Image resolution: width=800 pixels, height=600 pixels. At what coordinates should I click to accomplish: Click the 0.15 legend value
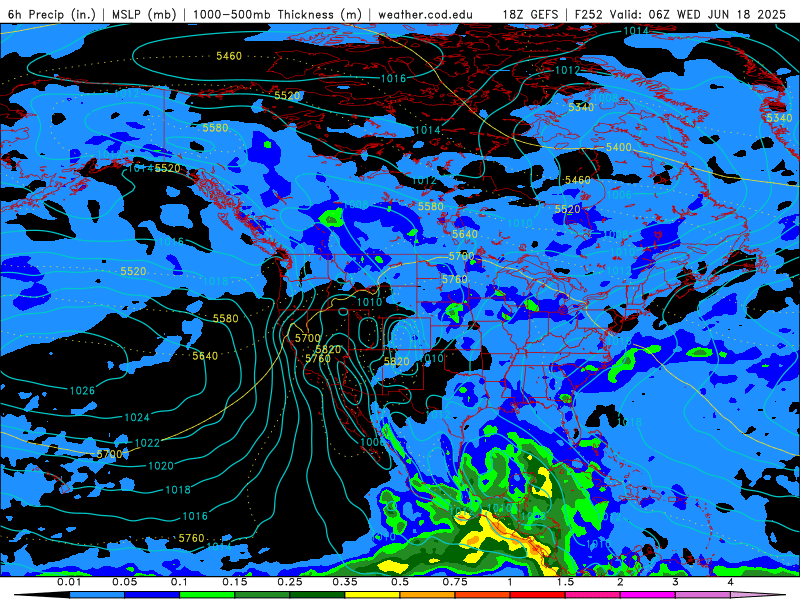(x=235, y=582)
